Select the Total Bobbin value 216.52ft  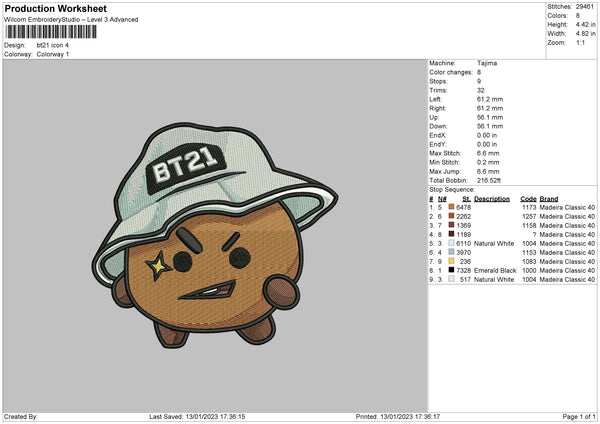(489, 180)
